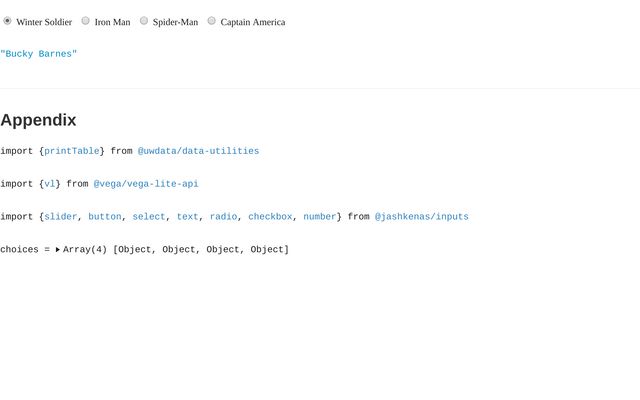Click the "Bucky Barnes" output value

click(38, 54)
